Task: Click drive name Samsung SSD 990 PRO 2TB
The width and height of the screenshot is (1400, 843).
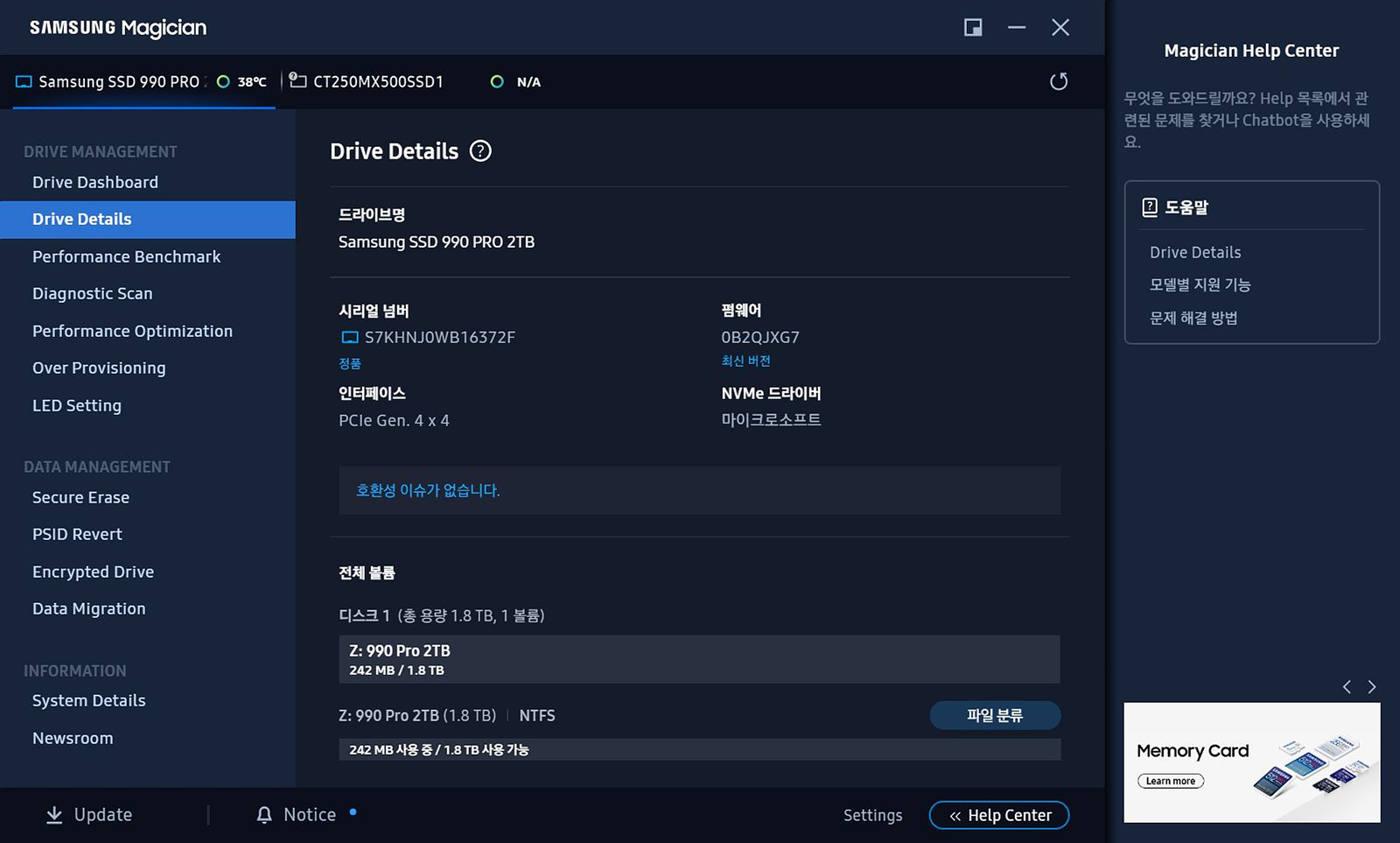Action: (x=437, y=242)
